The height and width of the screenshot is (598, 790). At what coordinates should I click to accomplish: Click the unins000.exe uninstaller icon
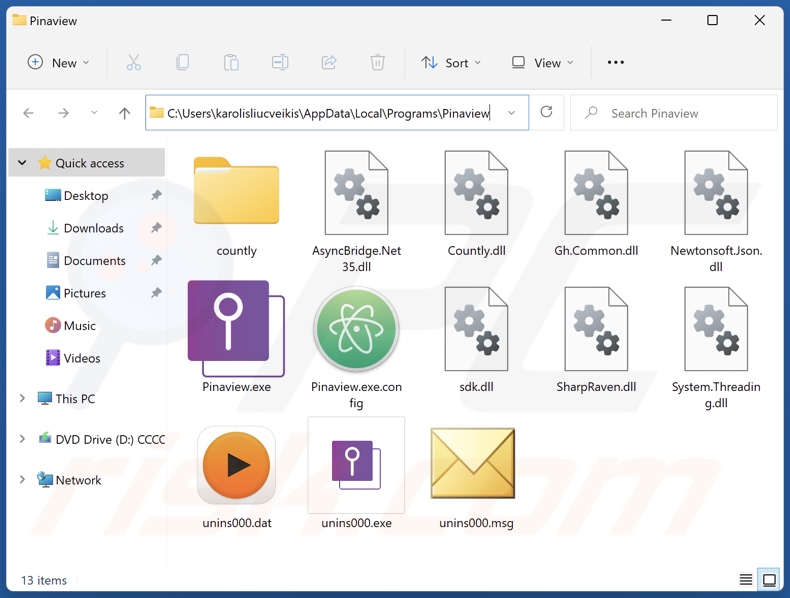point(356,466)
